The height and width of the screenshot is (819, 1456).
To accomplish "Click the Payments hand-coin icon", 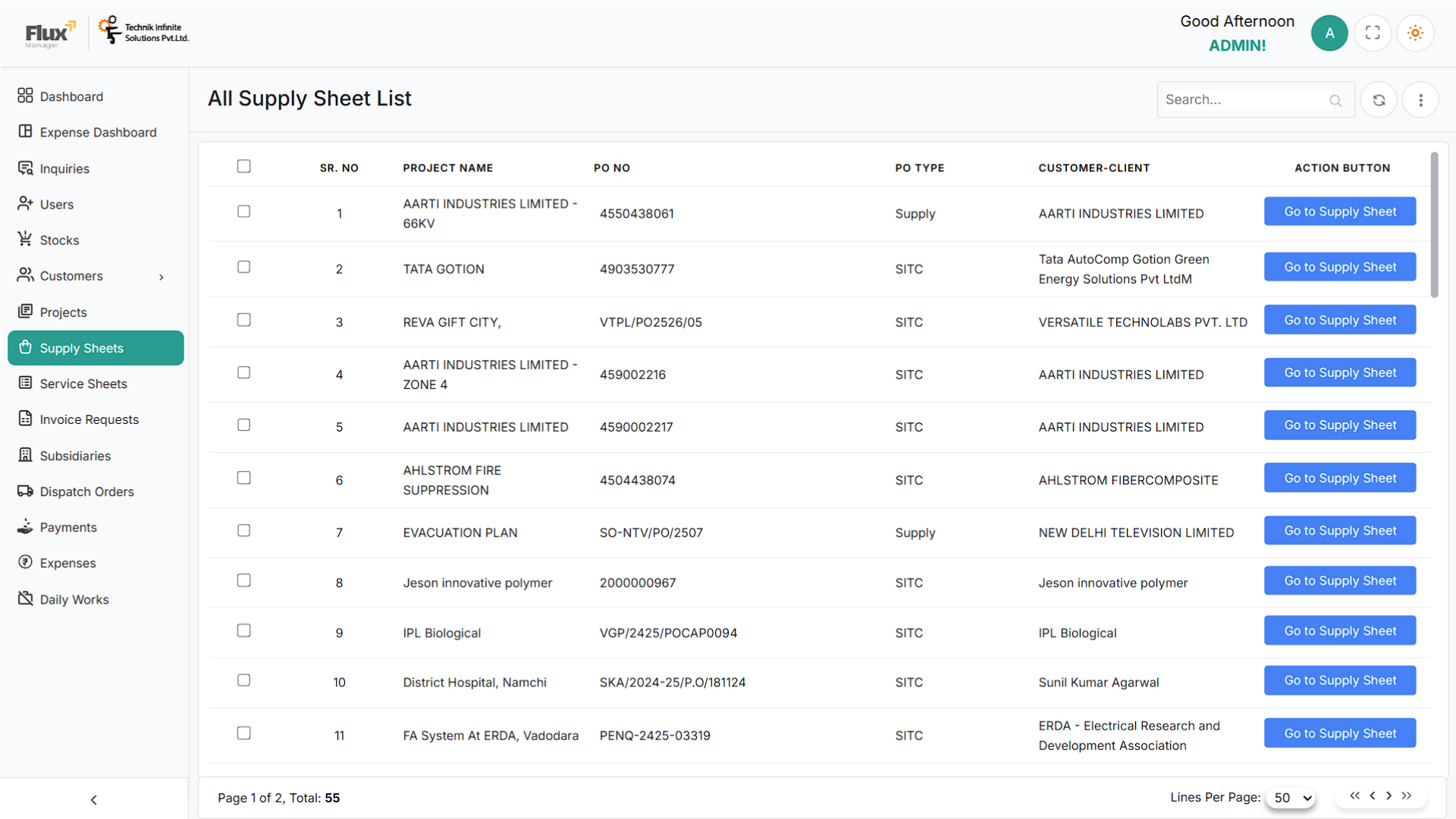I will click(25, 526).
